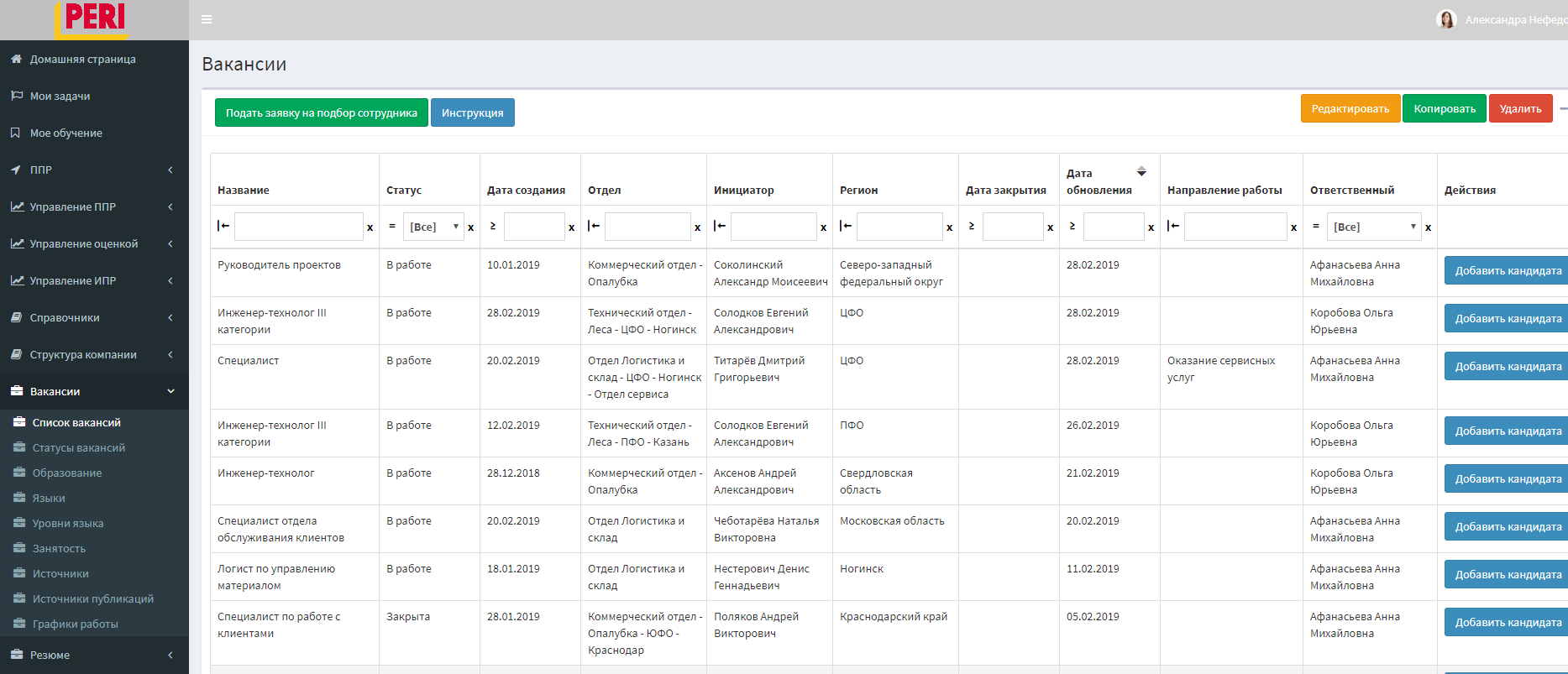Click the ≥ operator icon for Дата создания
This screenshot has width=1568, height=674.
493,226
